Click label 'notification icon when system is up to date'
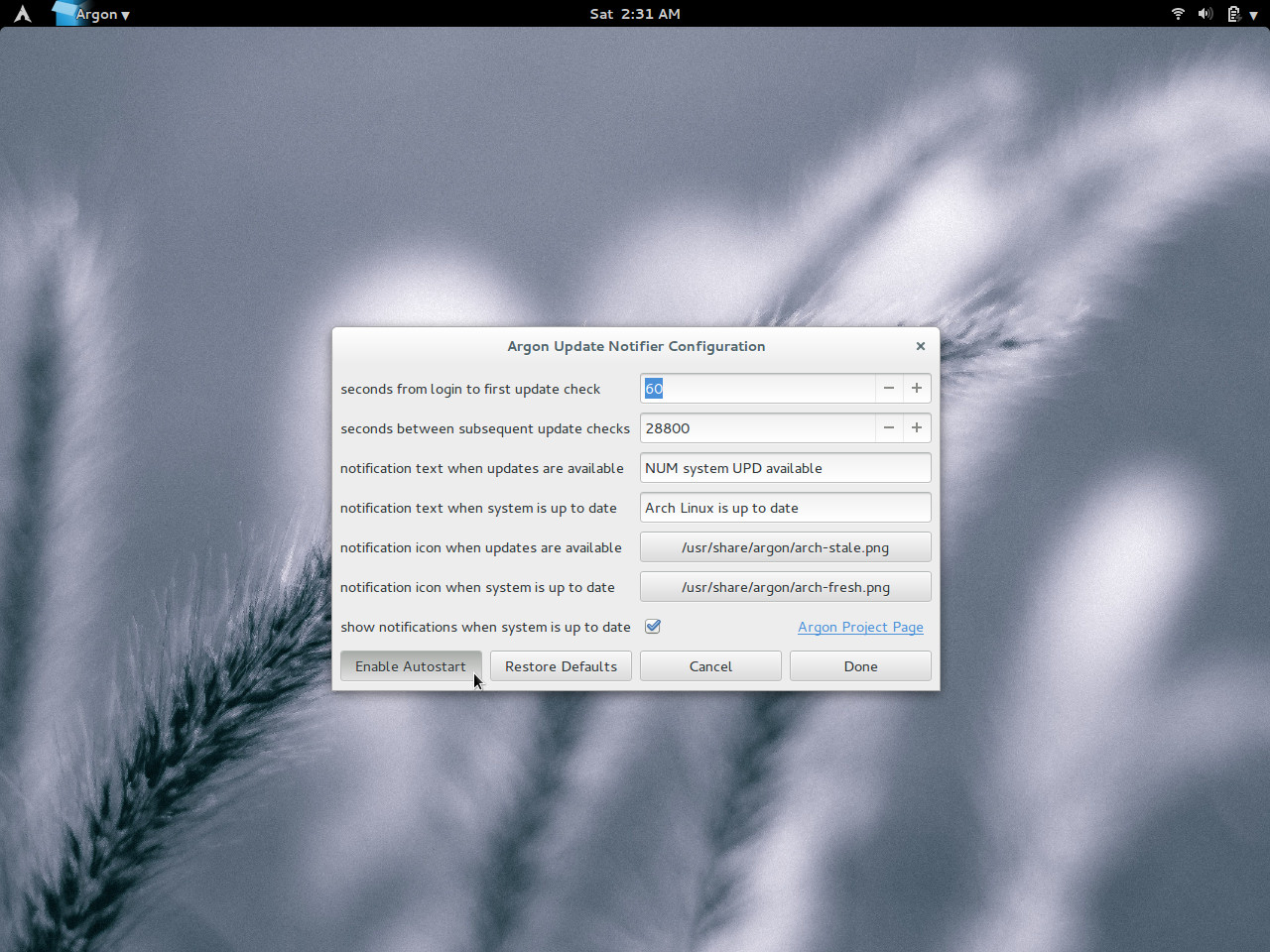Screen dimensions: 1270x952 pyautogui.click(x=477, y=587)
